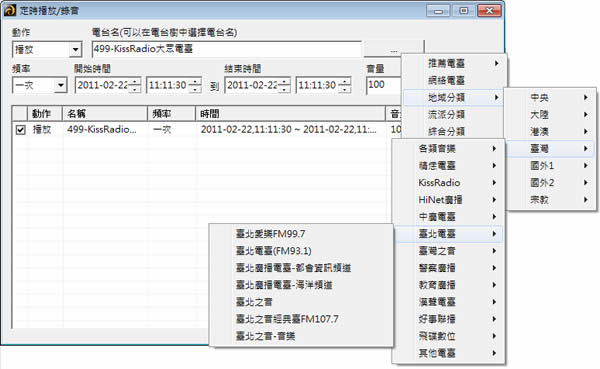Screen dimensions: 600x369
Task: Click the 頻率 column header
Action: [171, 114]
